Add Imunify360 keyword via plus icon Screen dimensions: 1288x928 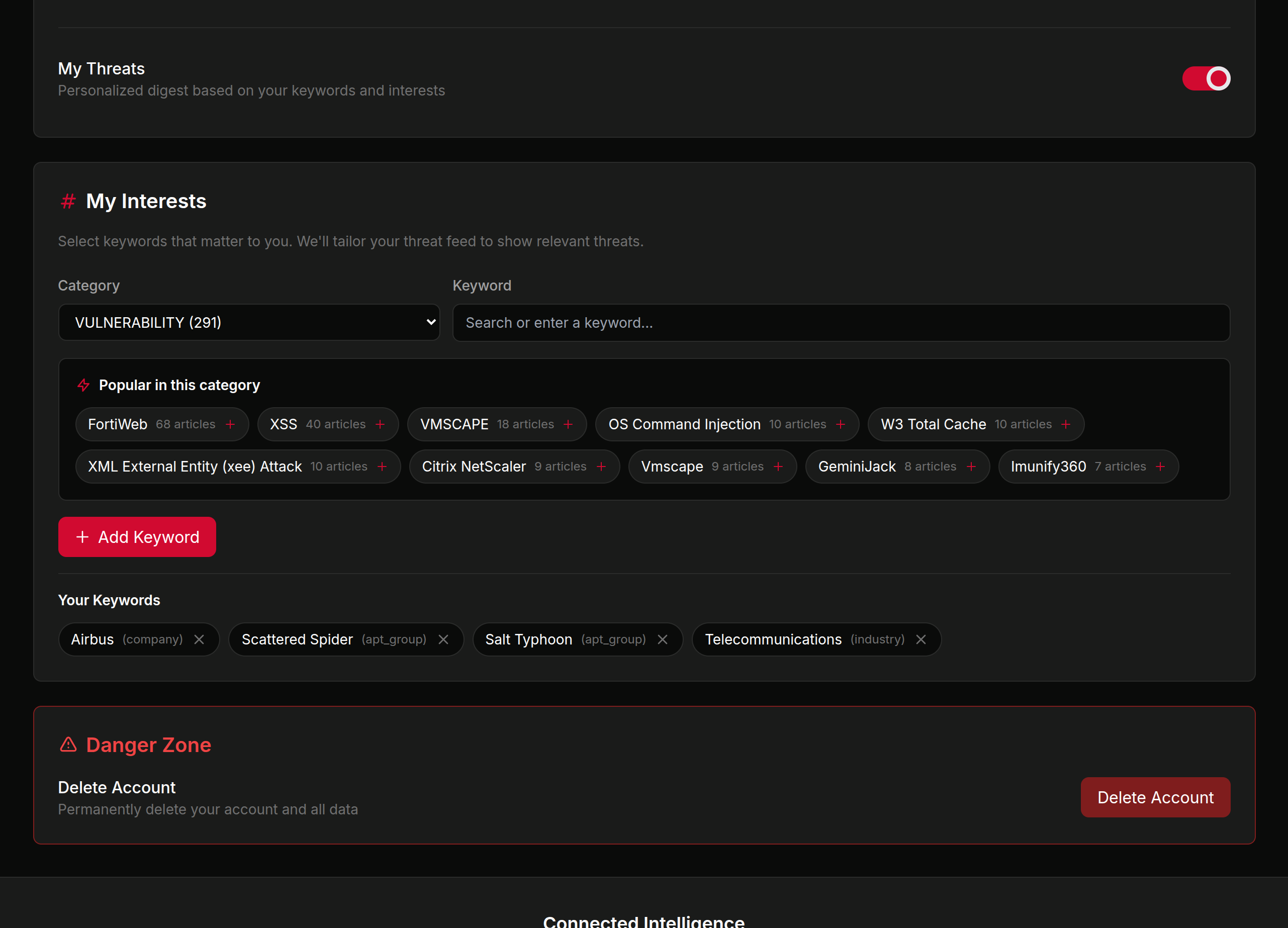click(1161, 467)
